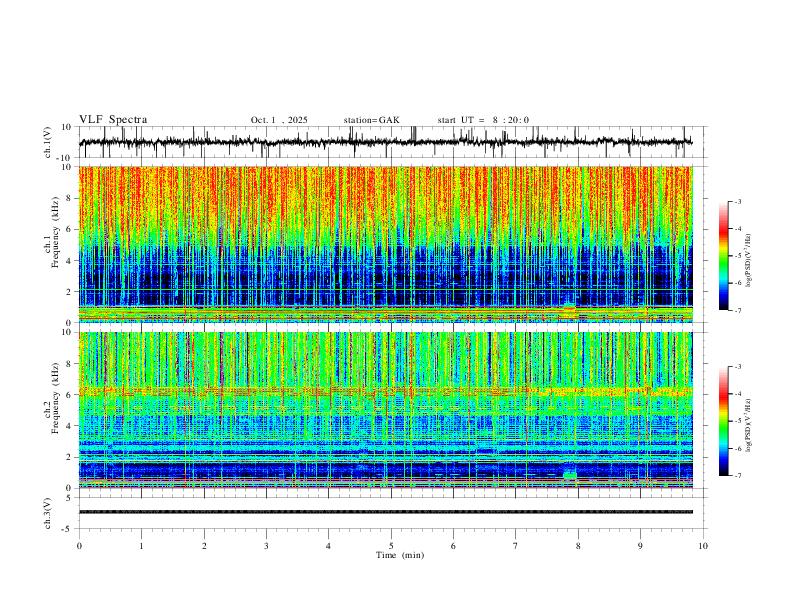Click the ch.1 voltage waveform trace
This screenshot has height=612, width=792.
tap(385, 142)
